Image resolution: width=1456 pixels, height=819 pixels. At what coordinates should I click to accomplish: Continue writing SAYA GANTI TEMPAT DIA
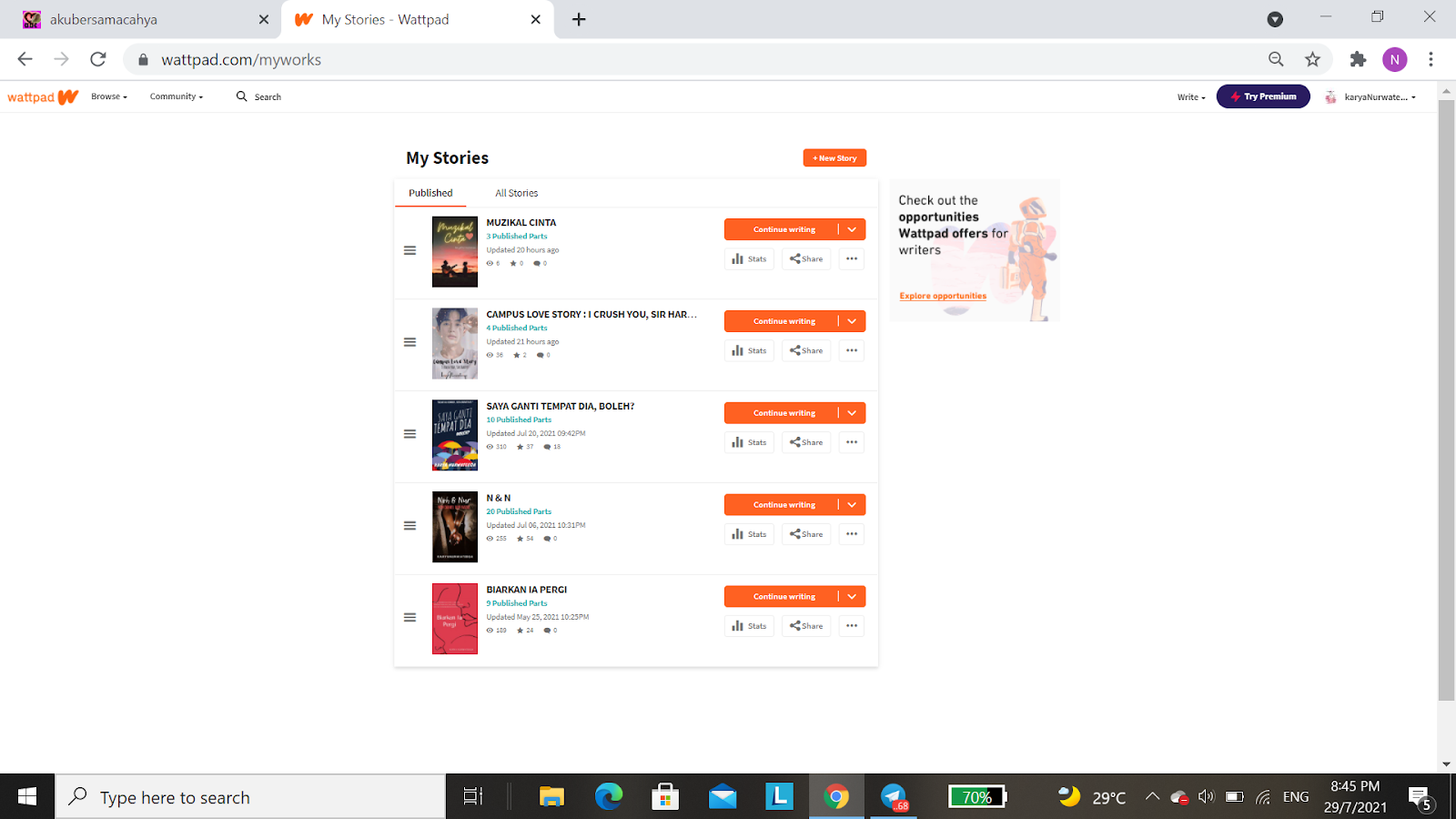(x=783, y=413)
